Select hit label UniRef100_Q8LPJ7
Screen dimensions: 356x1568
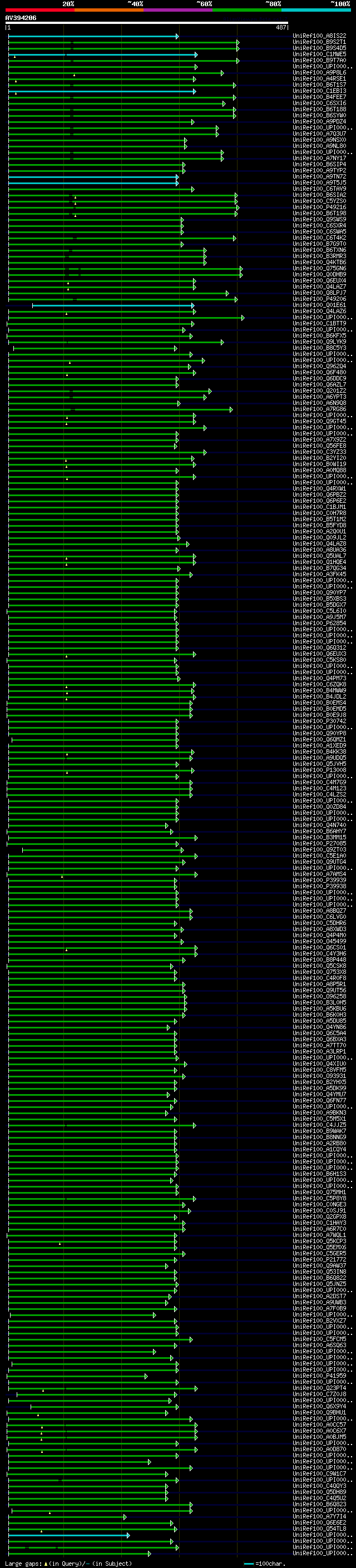click(319, 293)
